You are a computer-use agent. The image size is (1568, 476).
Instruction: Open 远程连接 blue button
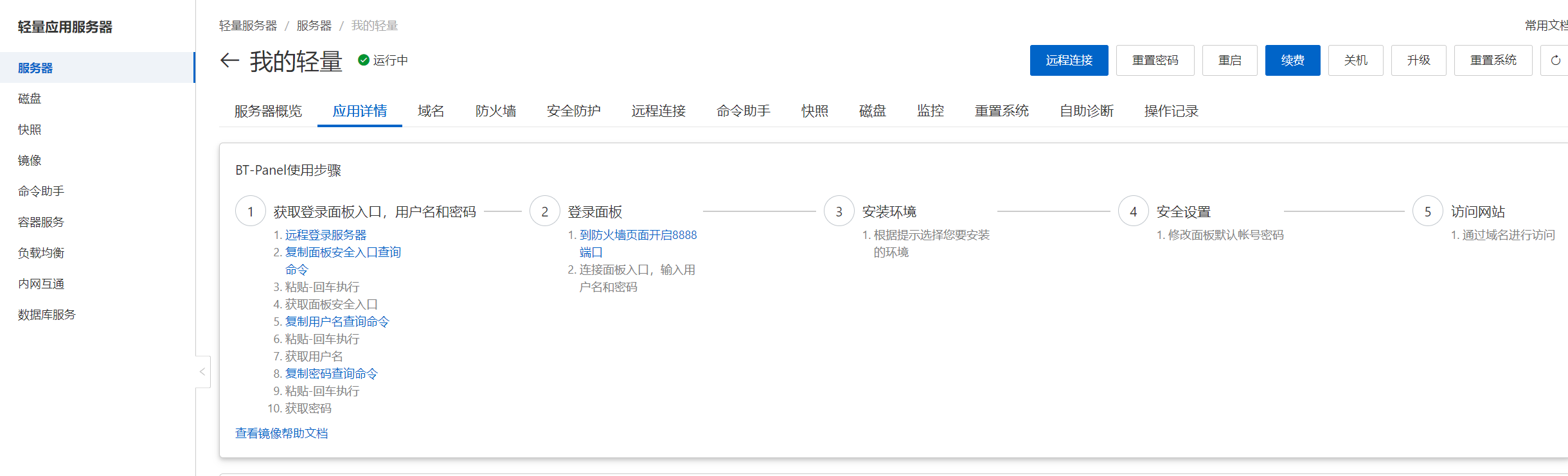coord(1069,60)
